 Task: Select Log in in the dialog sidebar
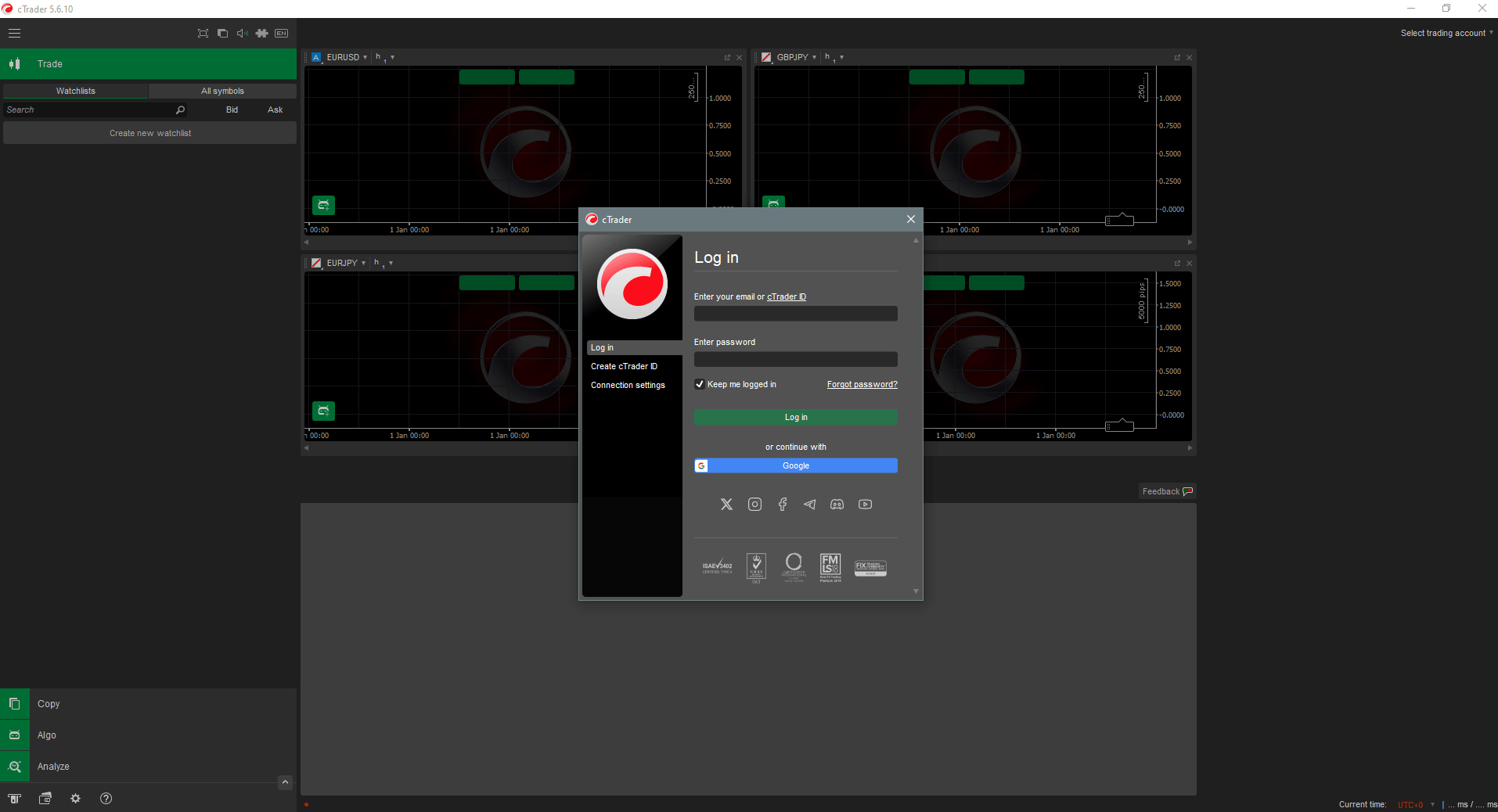click(x=634, y=347)
